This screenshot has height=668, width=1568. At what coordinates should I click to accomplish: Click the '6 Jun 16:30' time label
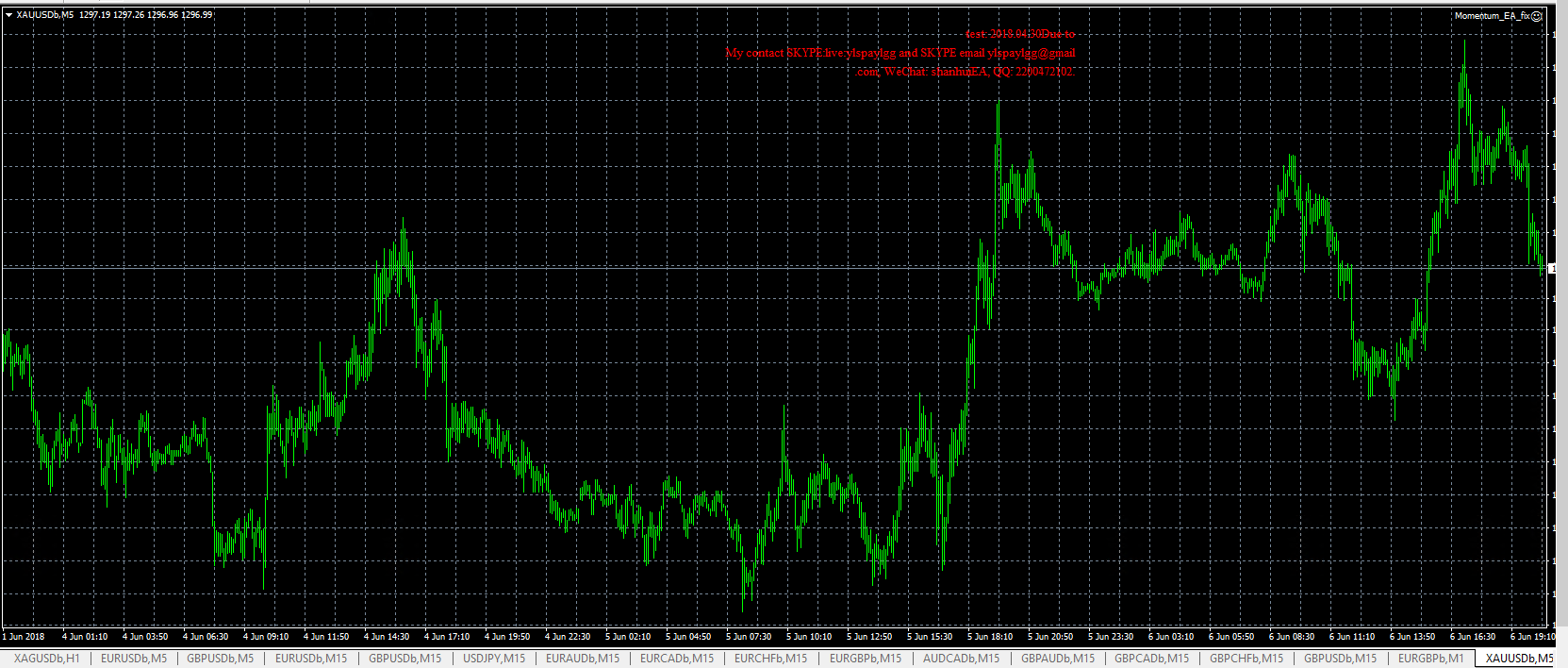click(x=1473, y=637)
